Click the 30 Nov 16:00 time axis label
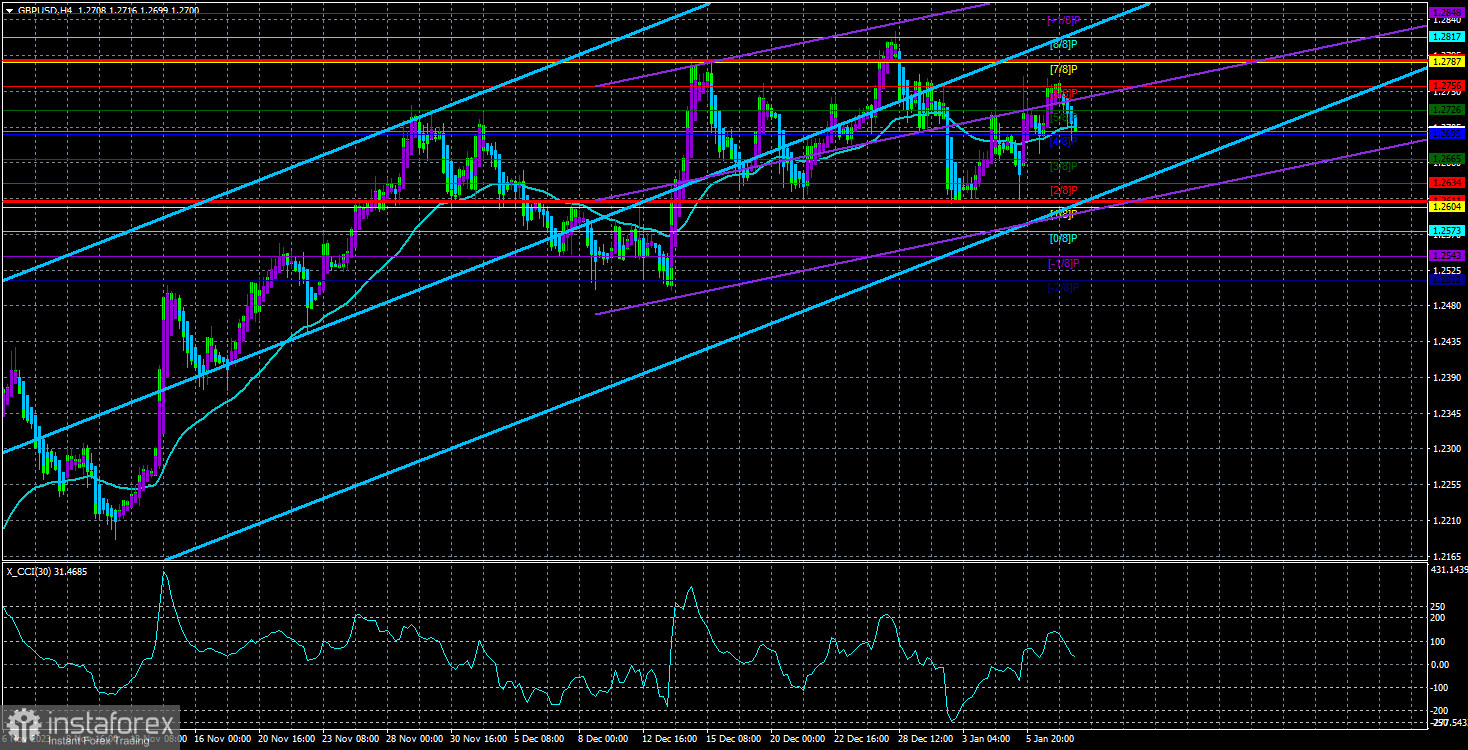The height and width of the screenshot is (750, 1468). tap(481, 740)
